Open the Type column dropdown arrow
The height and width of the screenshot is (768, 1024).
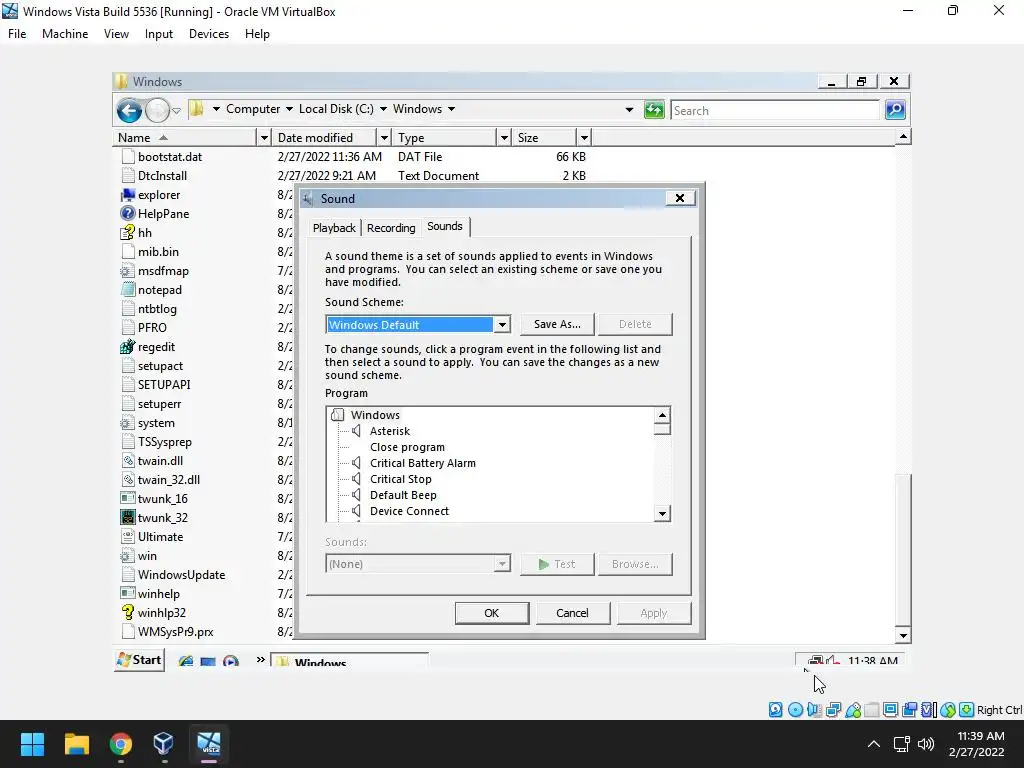[x=504, y=138]
